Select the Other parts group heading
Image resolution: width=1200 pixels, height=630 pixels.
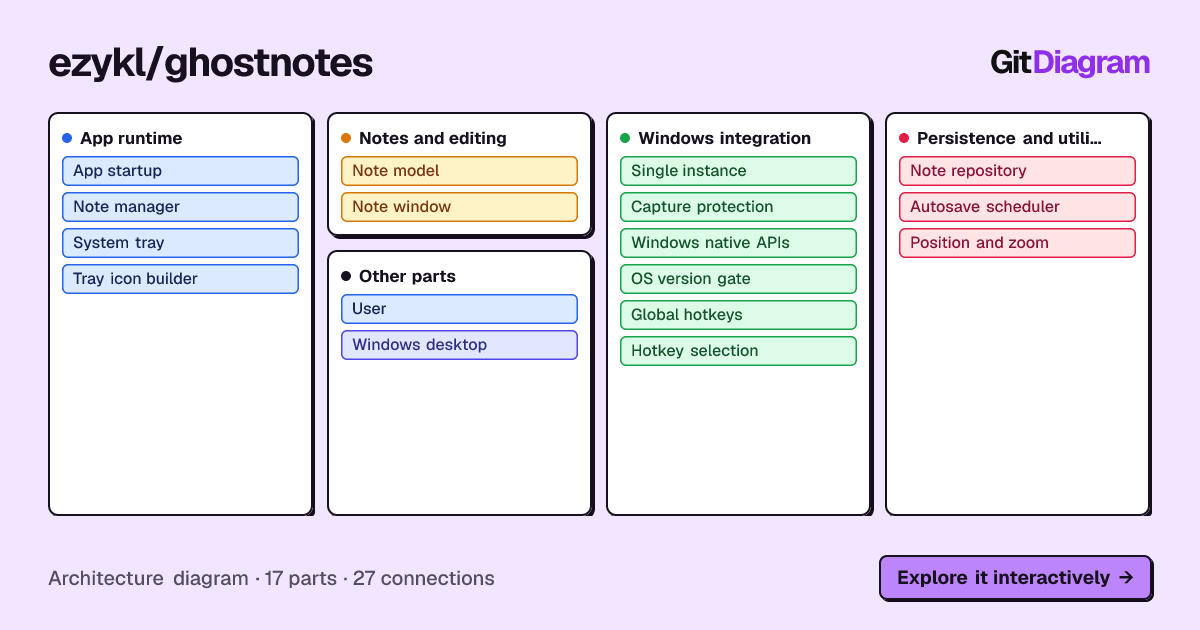[407, 276]
